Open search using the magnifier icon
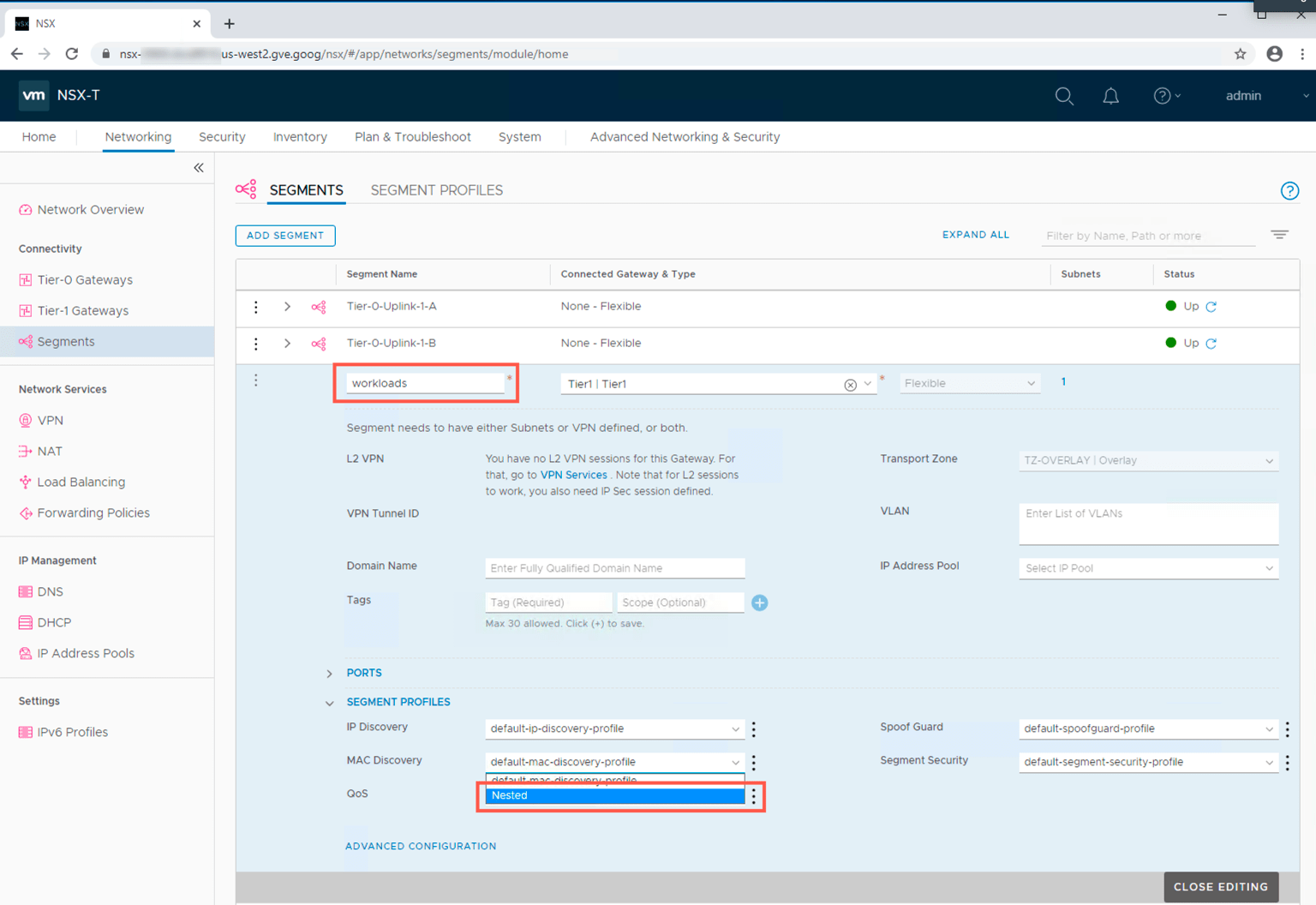 pyautogui.click(x=1064, y=95)
